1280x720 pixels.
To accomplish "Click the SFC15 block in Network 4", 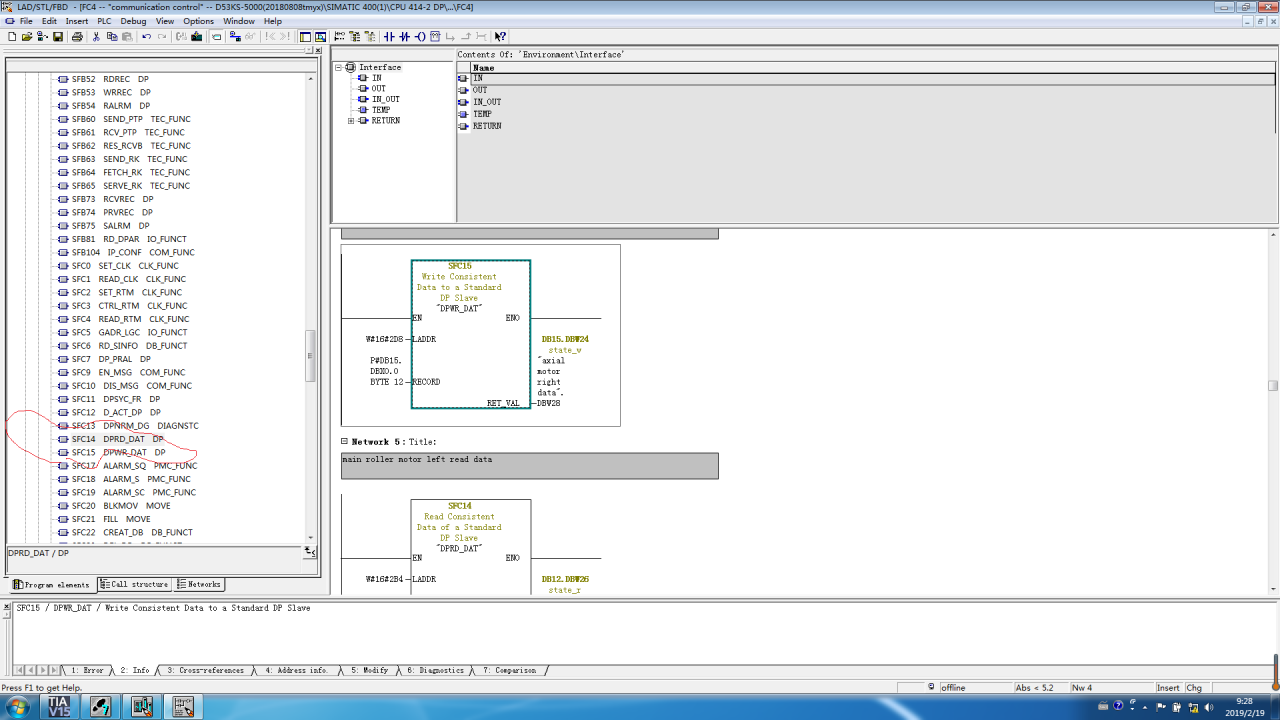I will pos(471,334).
